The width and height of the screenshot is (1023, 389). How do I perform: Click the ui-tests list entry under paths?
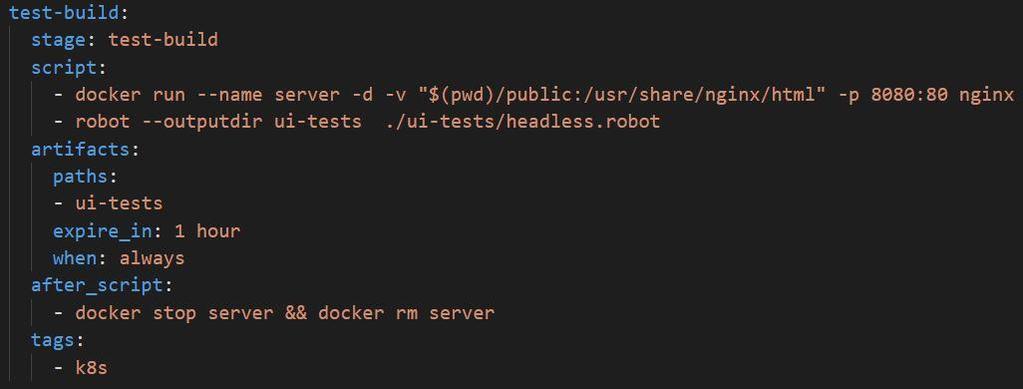point(119,204)
